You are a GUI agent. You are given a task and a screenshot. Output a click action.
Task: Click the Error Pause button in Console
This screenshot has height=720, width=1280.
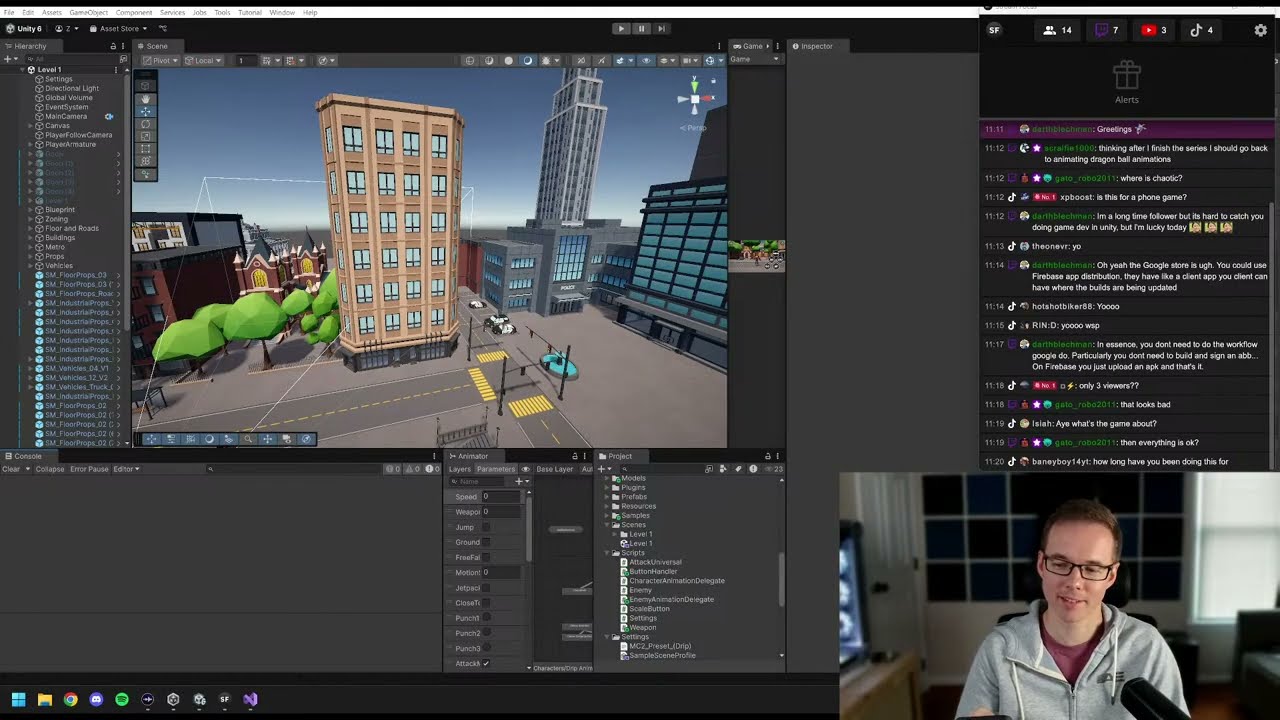pyautogui.click(x=89, y=469)
